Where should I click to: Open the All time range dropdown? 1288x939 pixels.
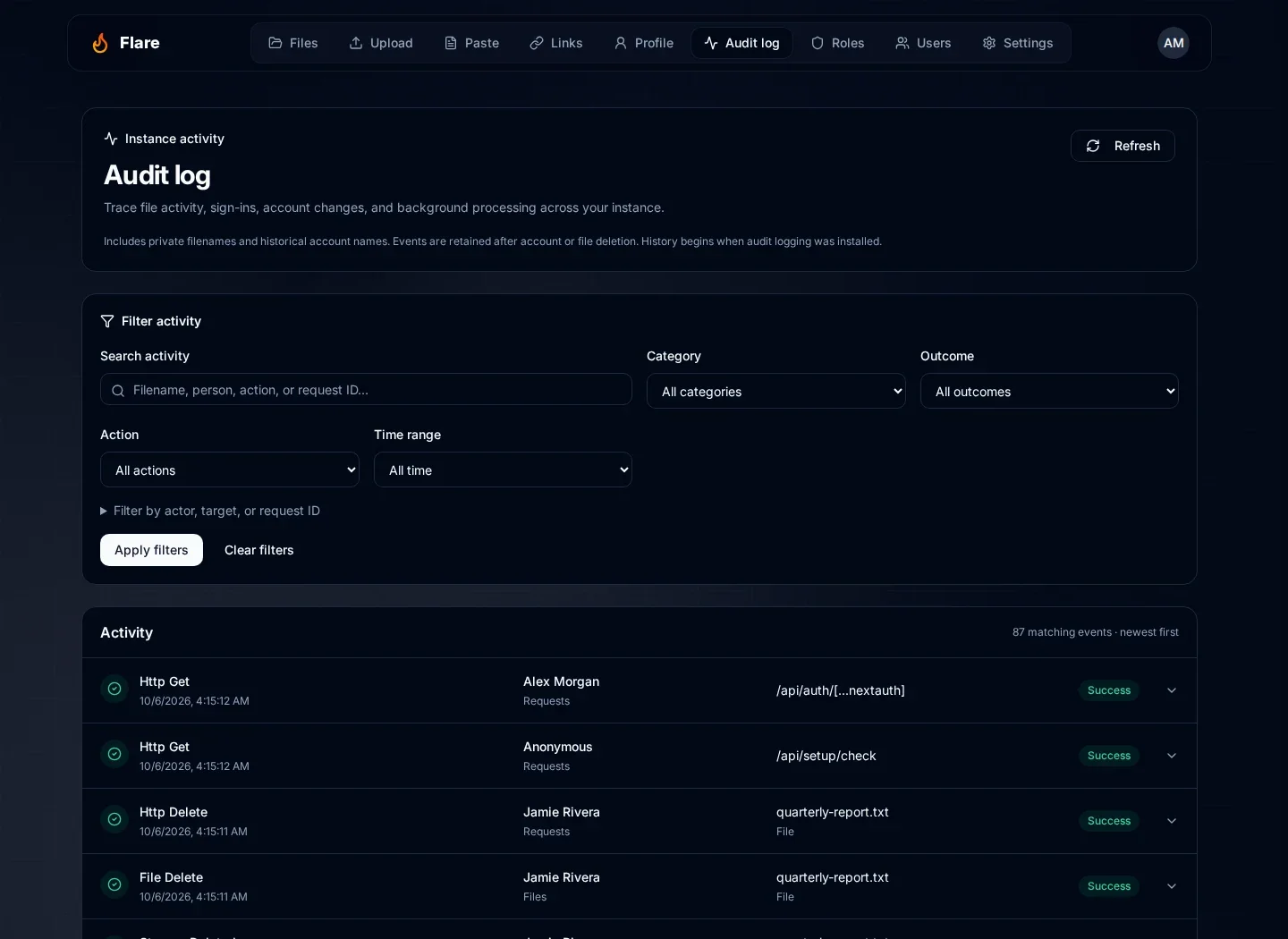click(503, 469)
